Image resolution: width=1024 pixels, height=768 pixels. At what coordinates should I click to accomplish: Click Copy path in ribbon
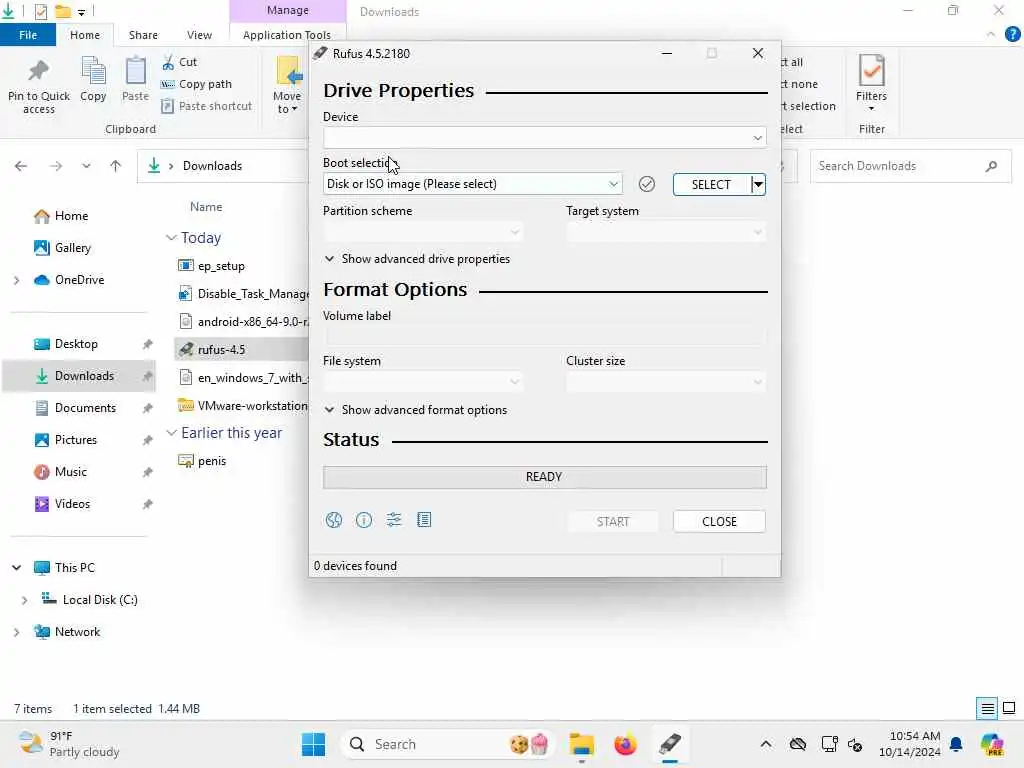(x=196, y=84)
